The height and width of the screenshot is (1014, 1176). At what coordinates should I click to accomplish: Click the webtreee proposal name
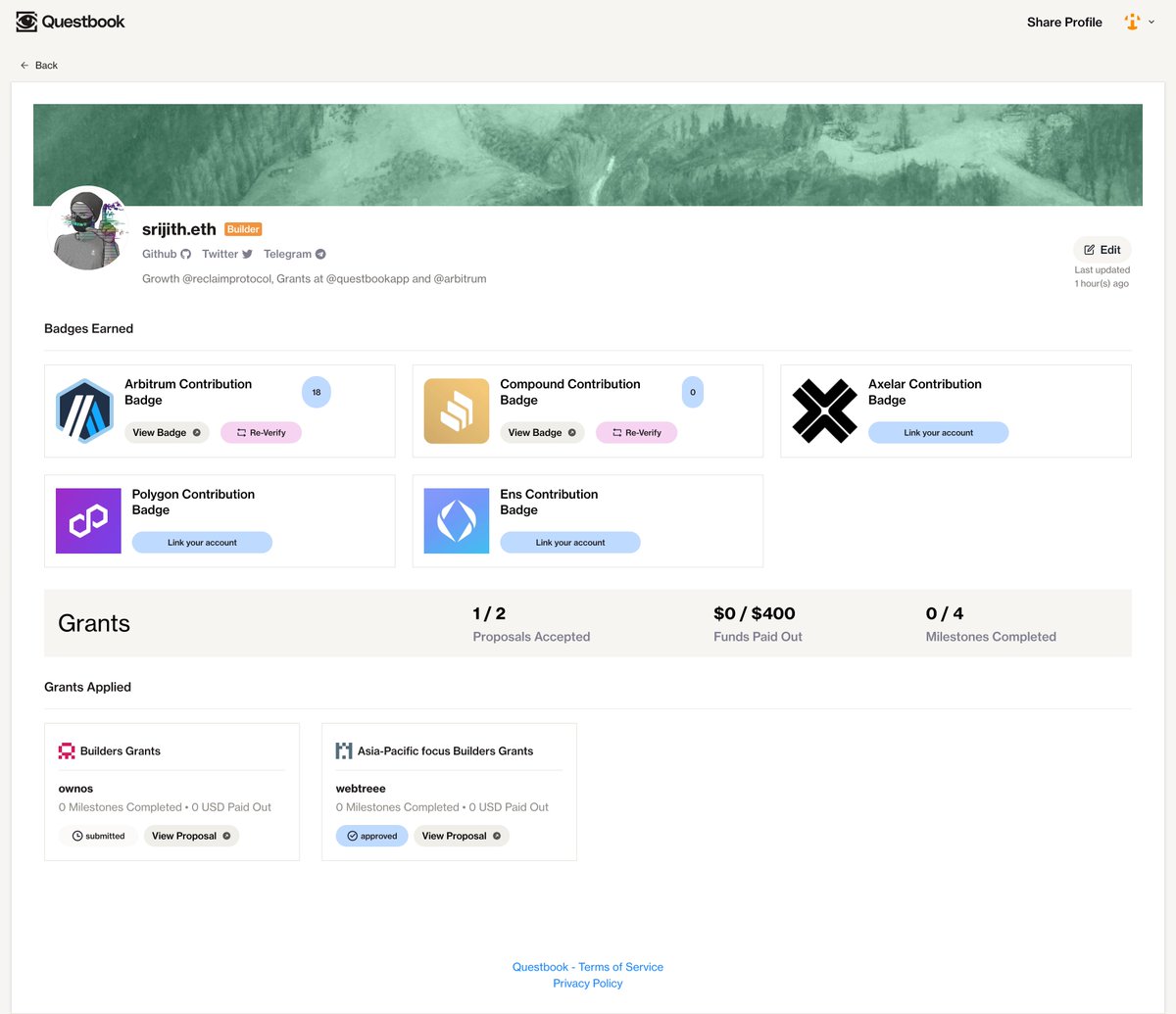(x=361, y=789)
